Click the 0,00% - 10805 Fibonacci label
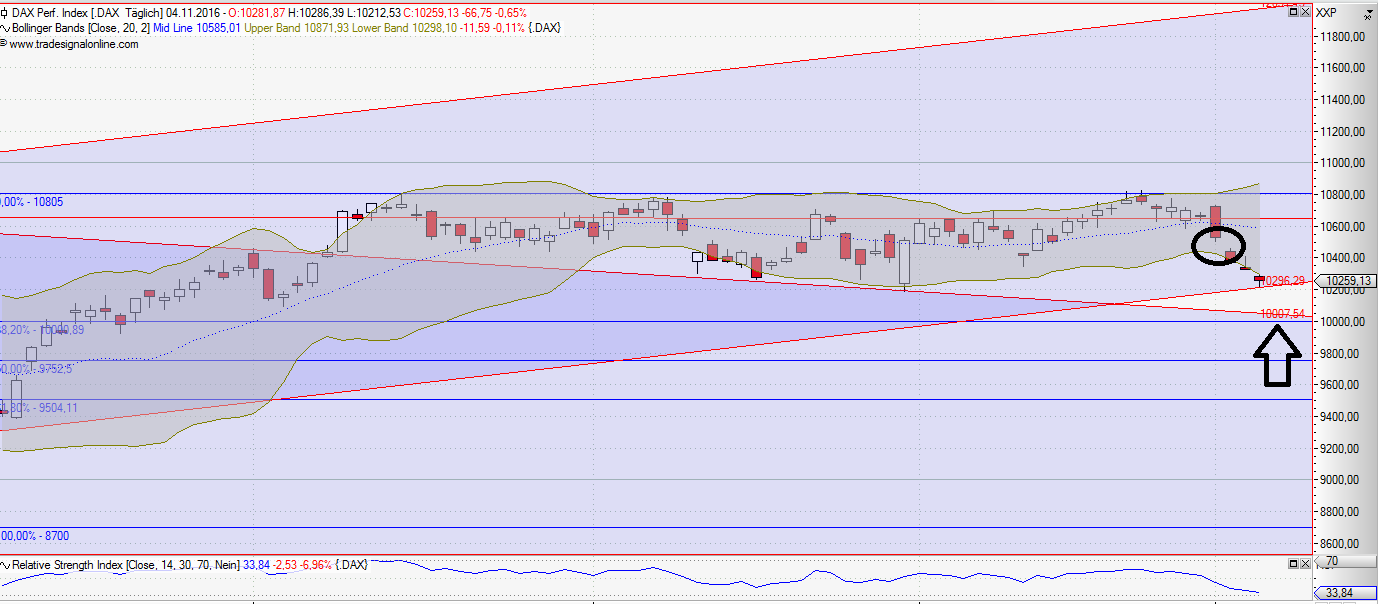Viewport: 1378px width, 604px height. pyautogui.click(x=30, y=202)
